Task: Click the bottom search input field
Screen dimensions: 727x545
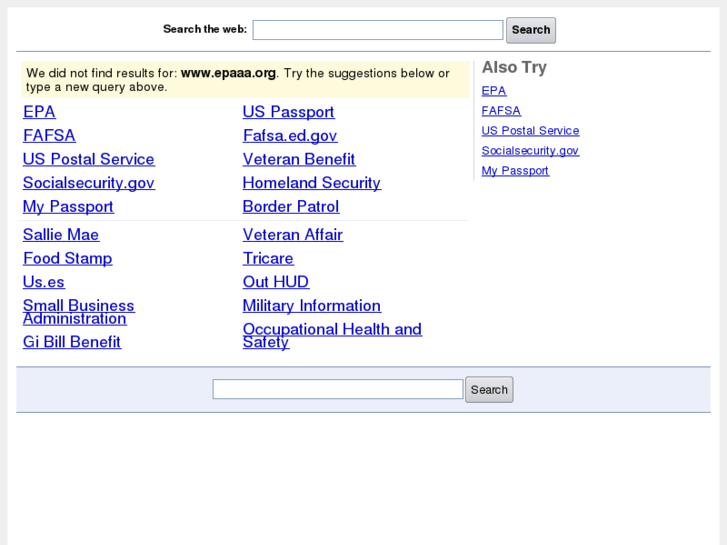Action: 337,389
